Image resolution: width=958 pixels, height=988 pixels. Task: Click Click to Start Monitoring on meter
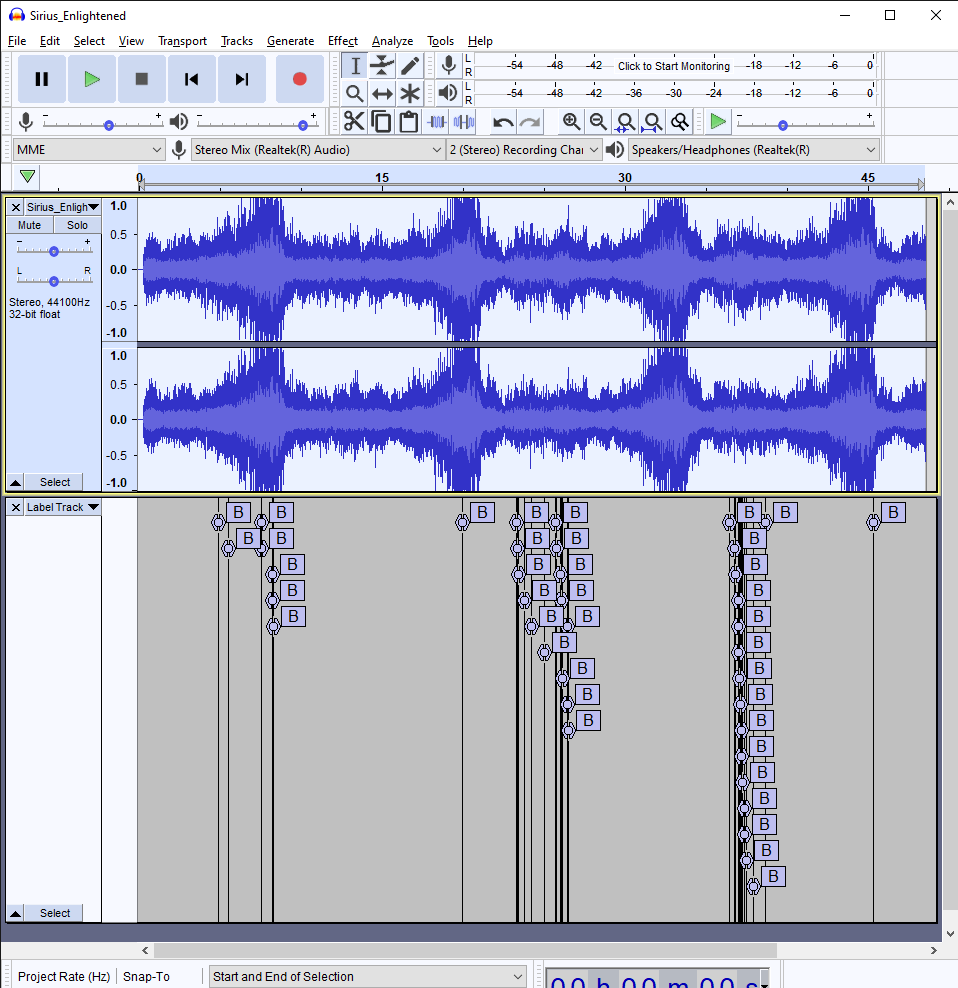(x=674, y=66)
